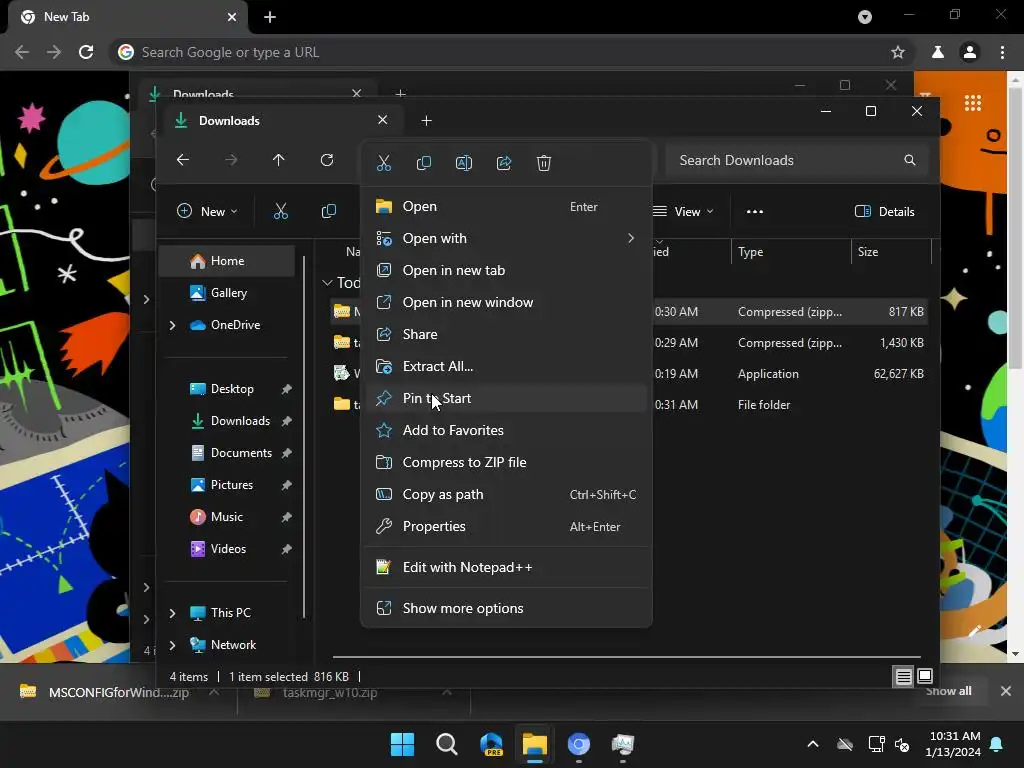1024x768 pixels.
Task: Click Show all downloads in Chrome
Action: [x=948, y=692]
